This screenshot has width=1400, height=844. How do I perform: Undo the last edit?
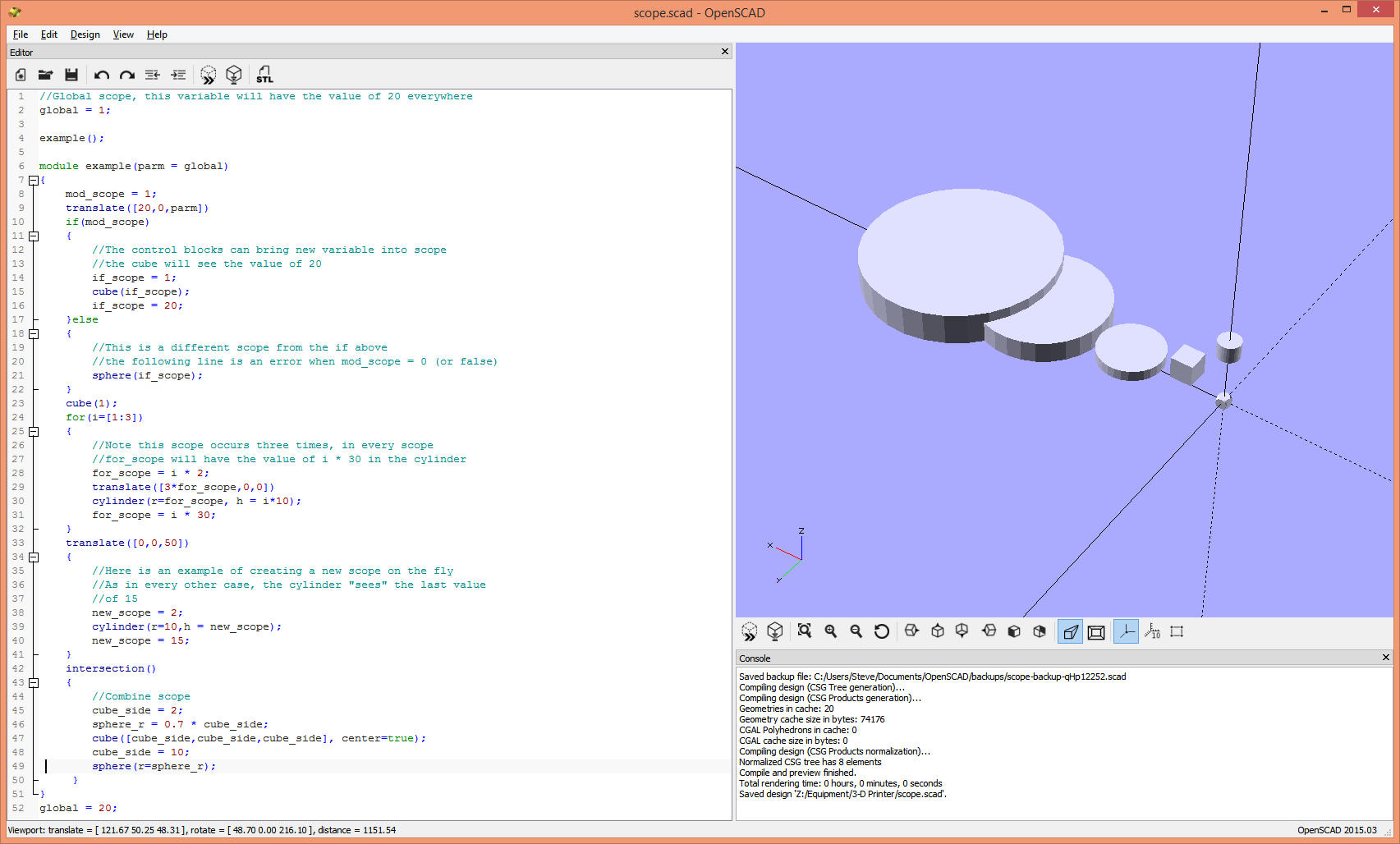[101, 75]
